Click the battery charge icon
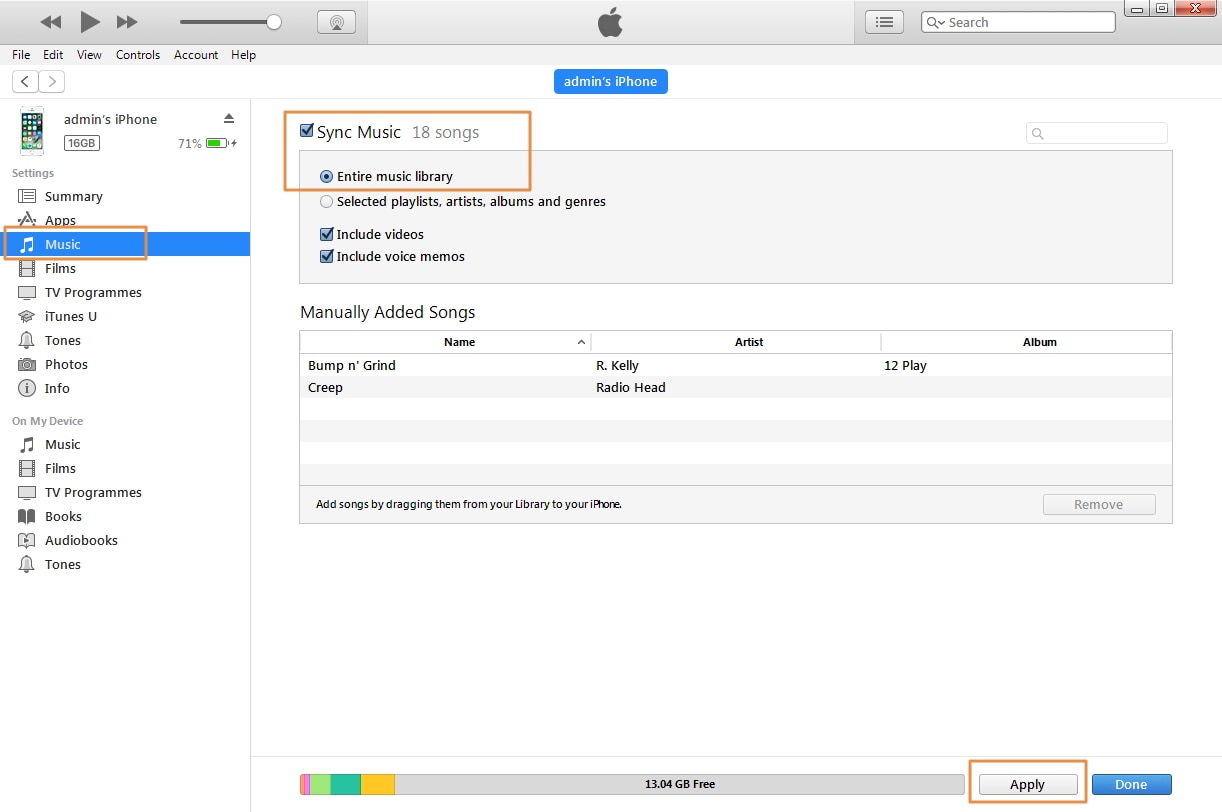 click(217, 143)
